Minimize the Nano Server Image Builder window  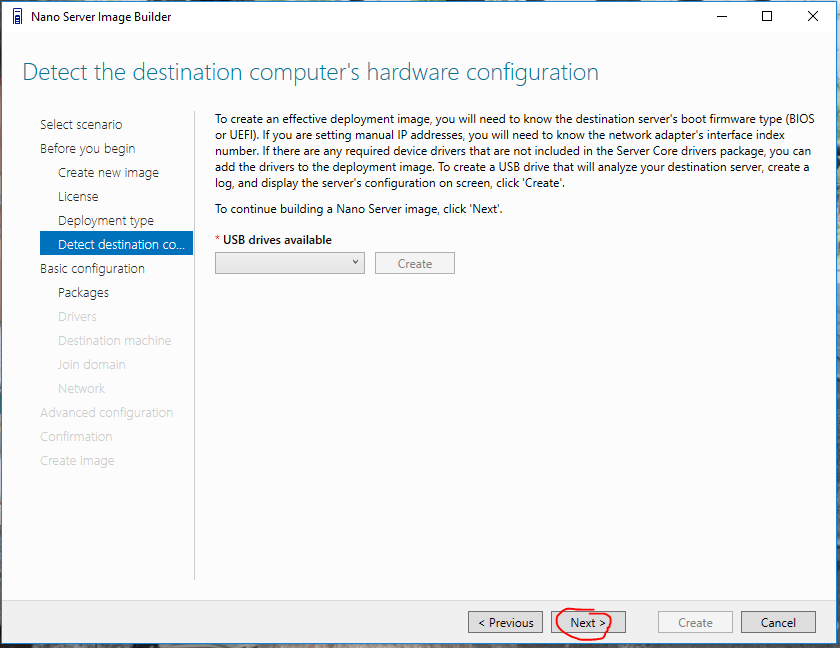pos(722,17)
